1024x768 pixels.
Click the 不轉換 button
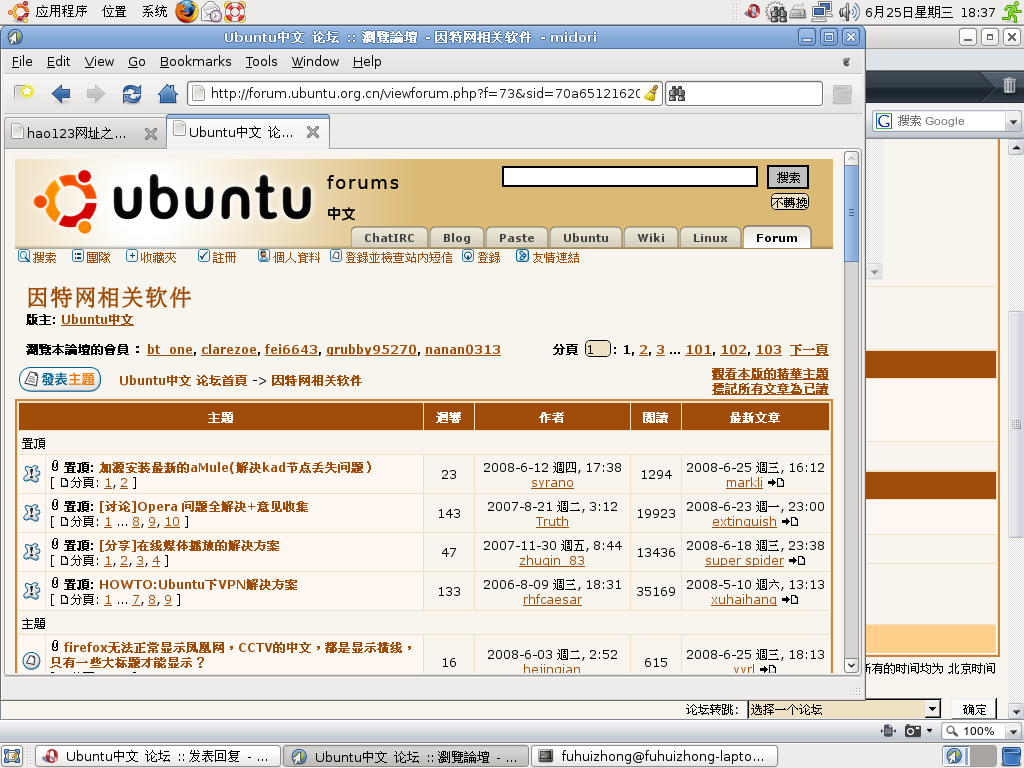point(790,202)
